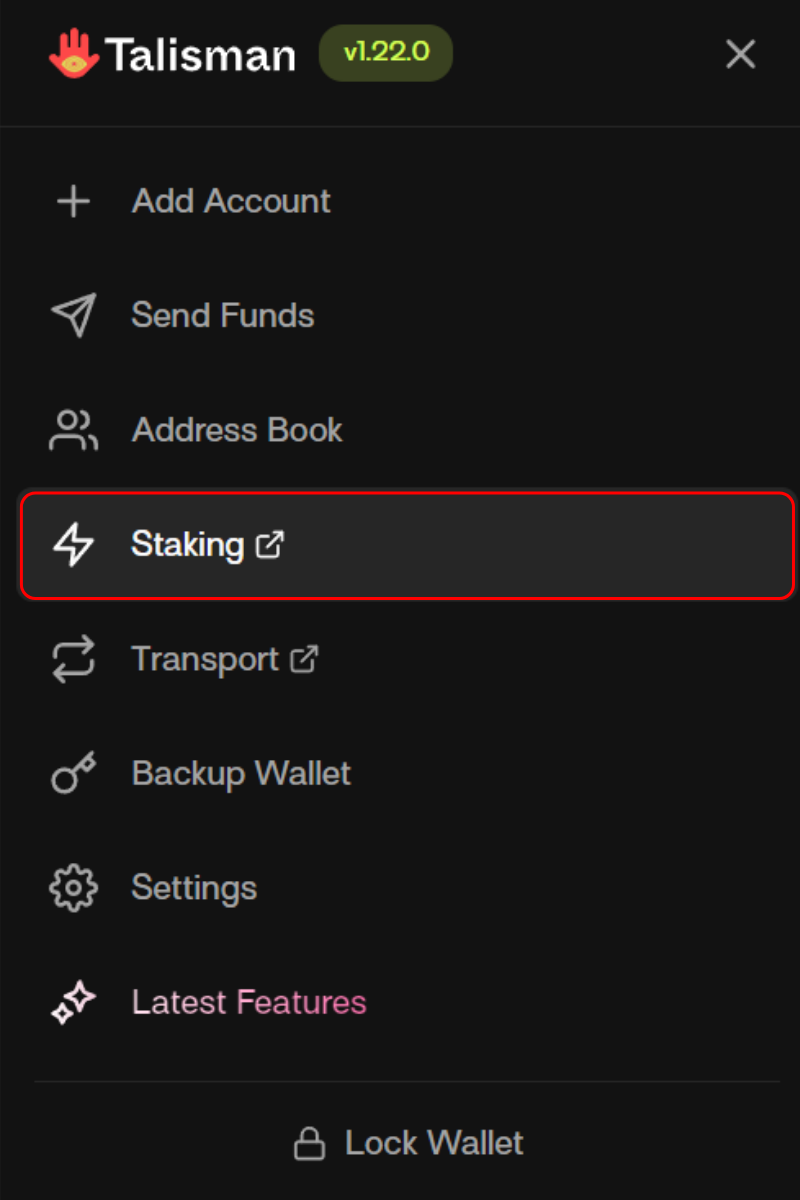
Task: Click the v1.22.0 version badge
Action: coord(385,54)
